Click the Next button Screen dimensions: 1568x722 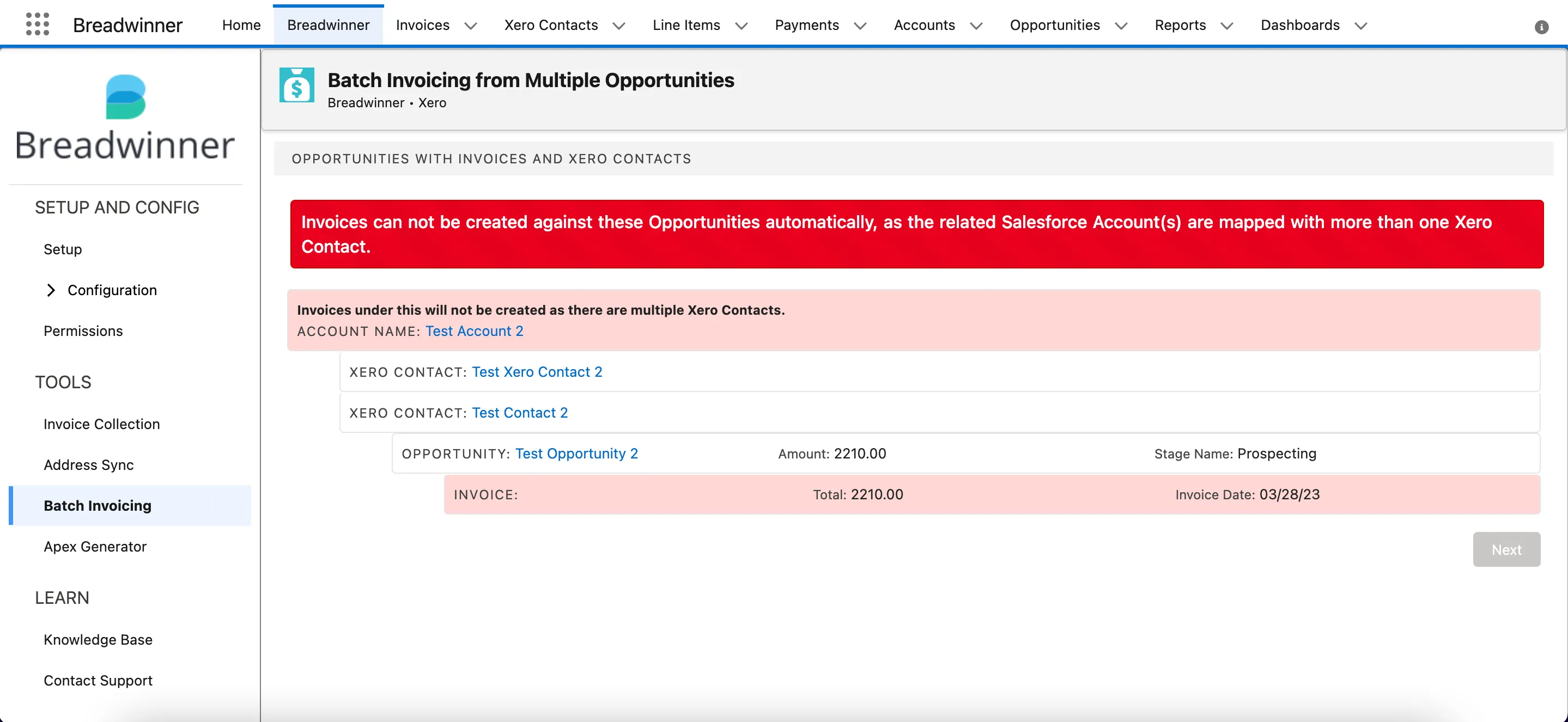click(x=1506, y=549)
